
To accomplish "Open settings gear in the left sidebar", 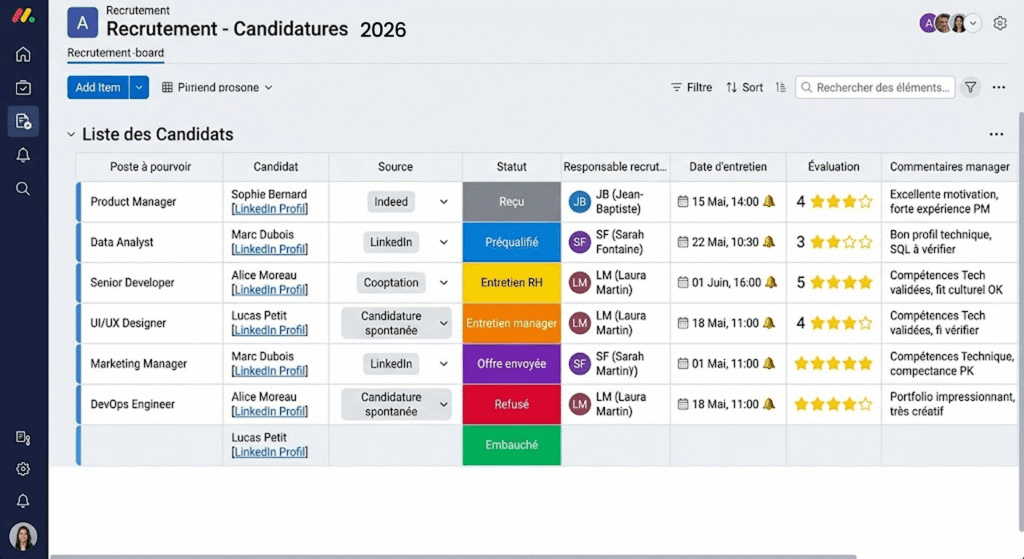I will point(23,469).
